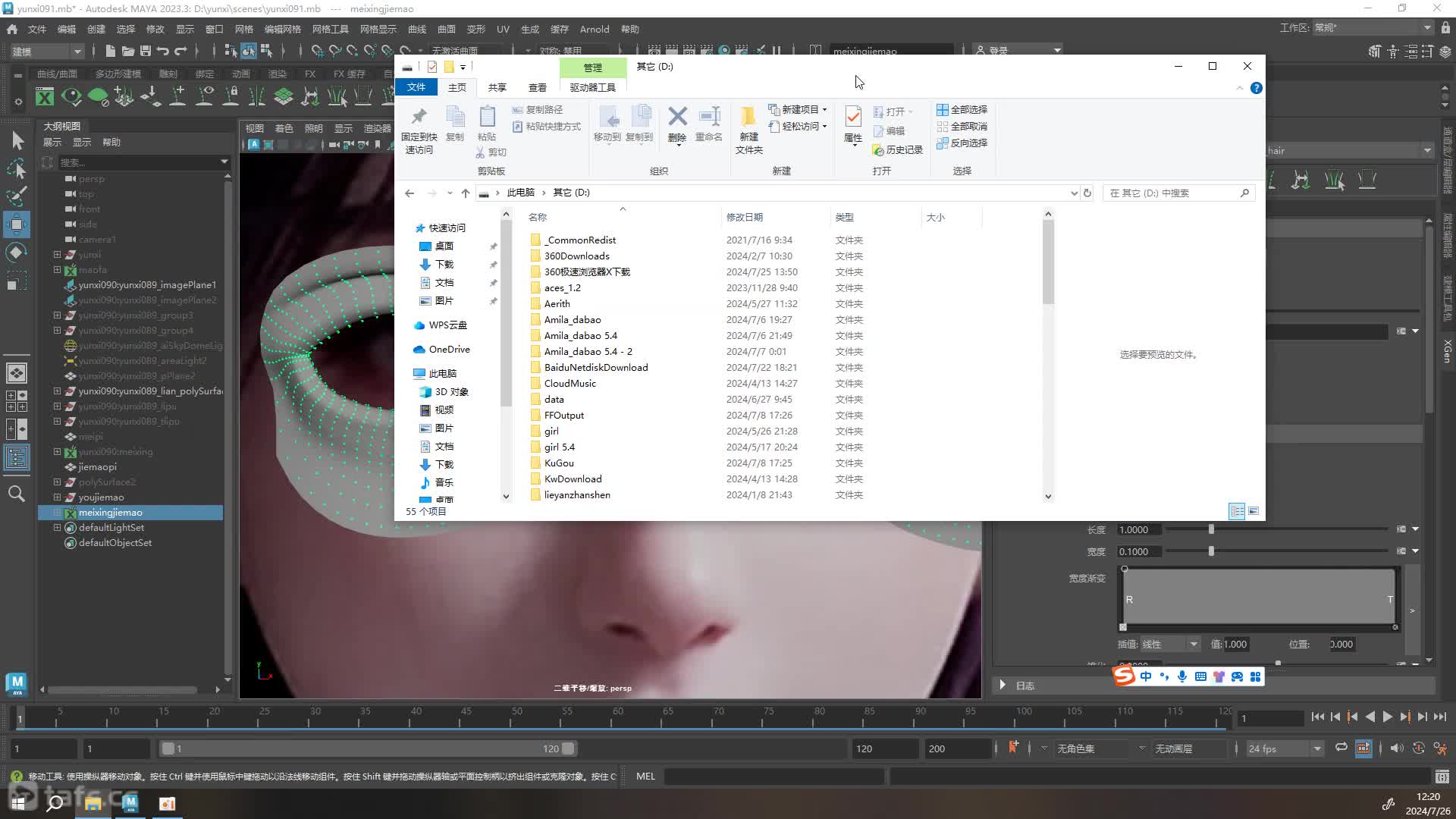Open Maya Arnold menu
The height and width of the screenshot is (819, 1456).
click(595, 29)
